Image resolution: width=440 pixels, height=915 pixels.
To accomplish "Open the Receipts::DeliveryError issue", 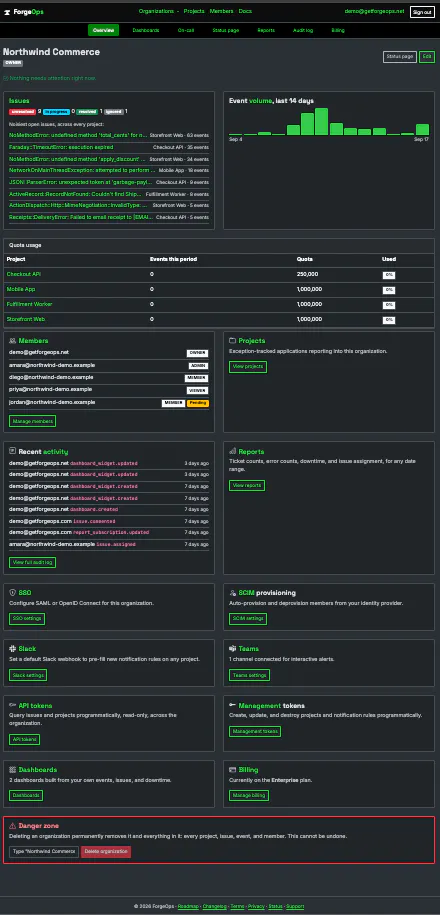I will (81, 217).
